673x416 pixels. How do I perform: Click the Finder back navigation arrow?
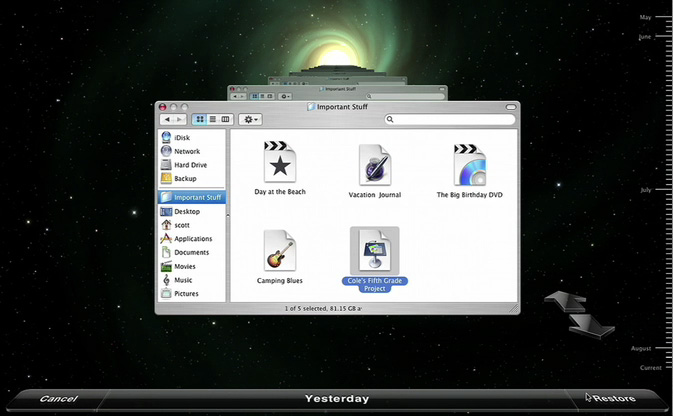[x=166, y=119]
